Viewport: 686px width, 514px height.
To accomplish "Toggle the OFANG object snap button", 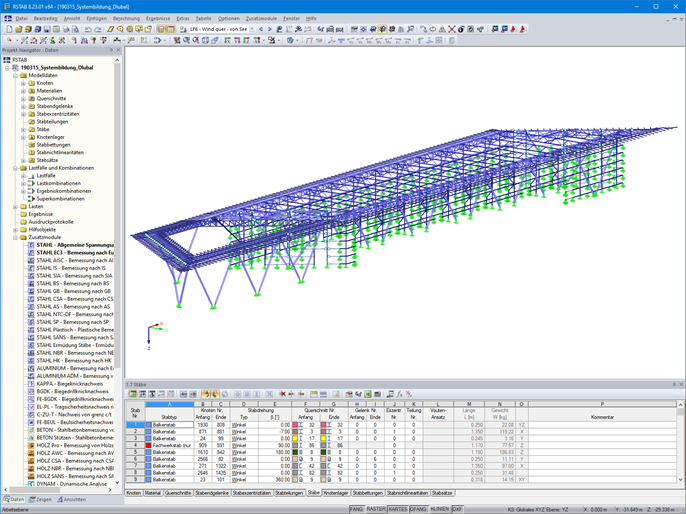I will click(x=418, y=508).
